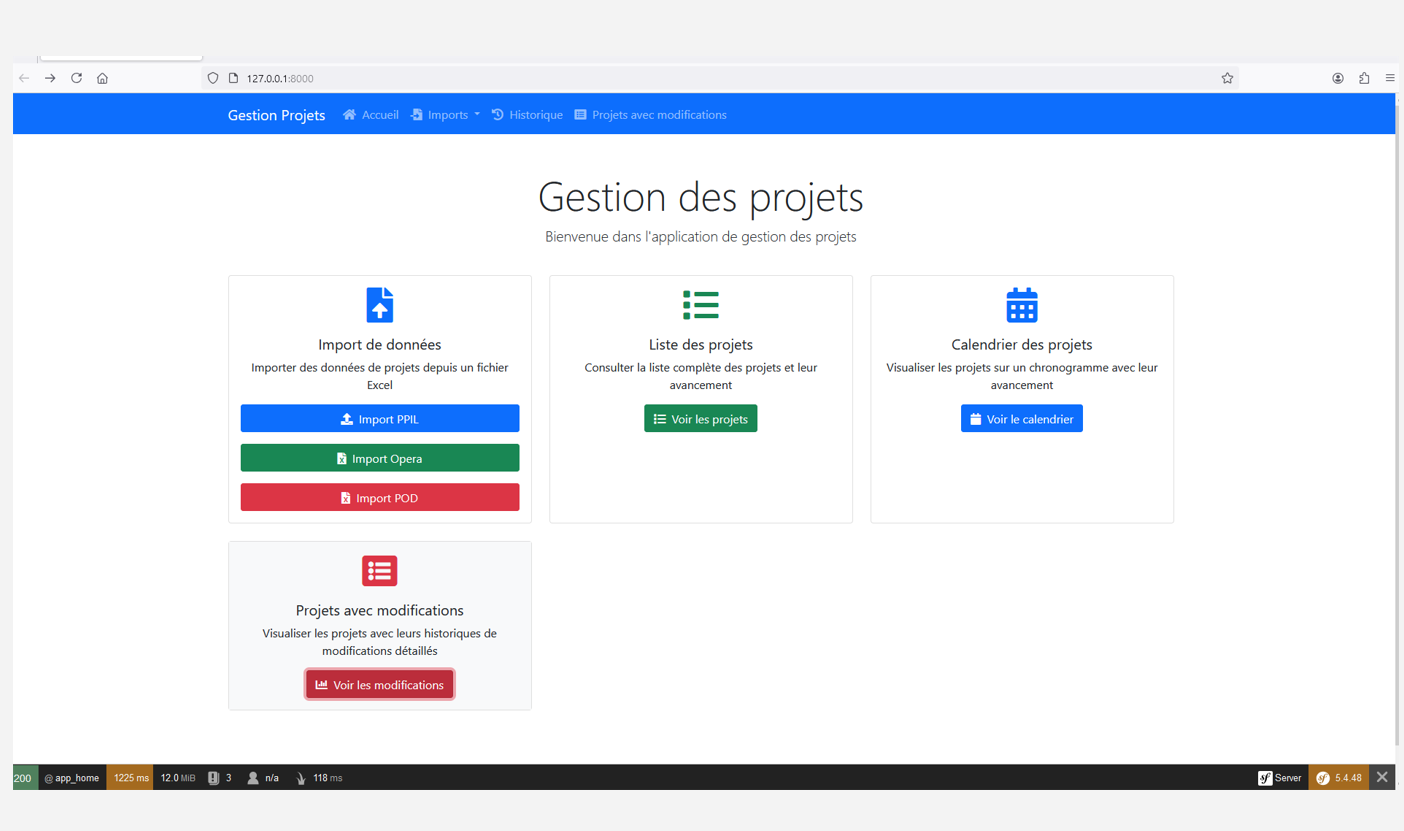Viewport: 1404px width, 831px height.
Task: Click the address bar showing 127.0.0.1:8000
Action: (x=700, y=78)
